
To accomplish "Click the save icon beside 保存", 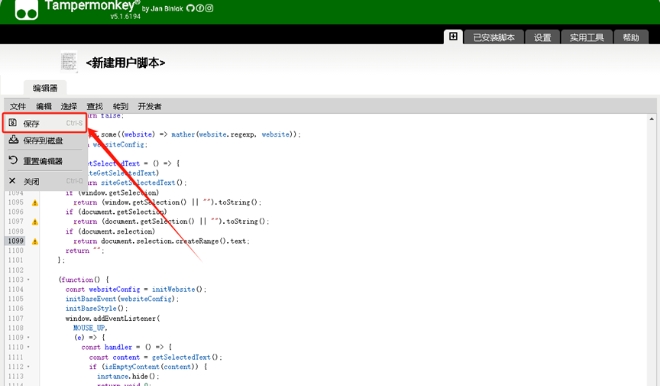I will [x=13, y=122].
